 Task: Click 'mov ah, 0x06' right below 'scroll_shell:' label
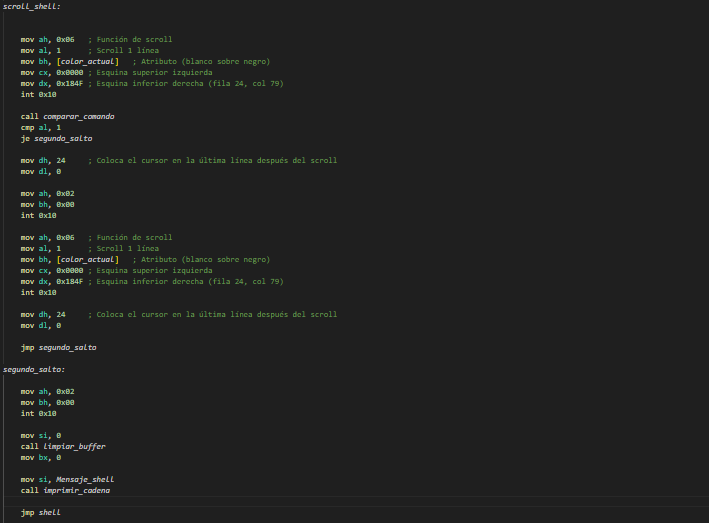click(x=96, y=39)
